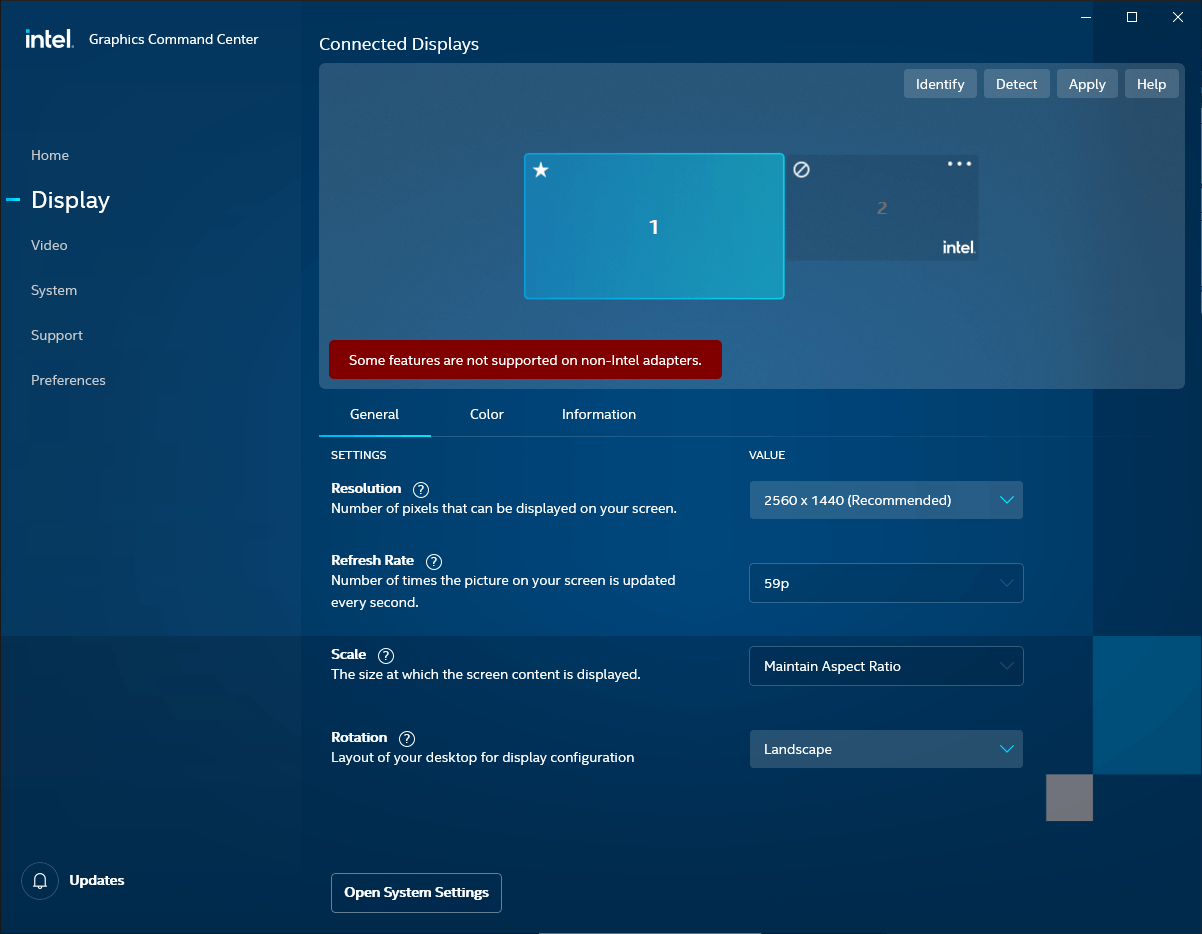
Task: Switch to the Information tab
Action: coord(599,414)
